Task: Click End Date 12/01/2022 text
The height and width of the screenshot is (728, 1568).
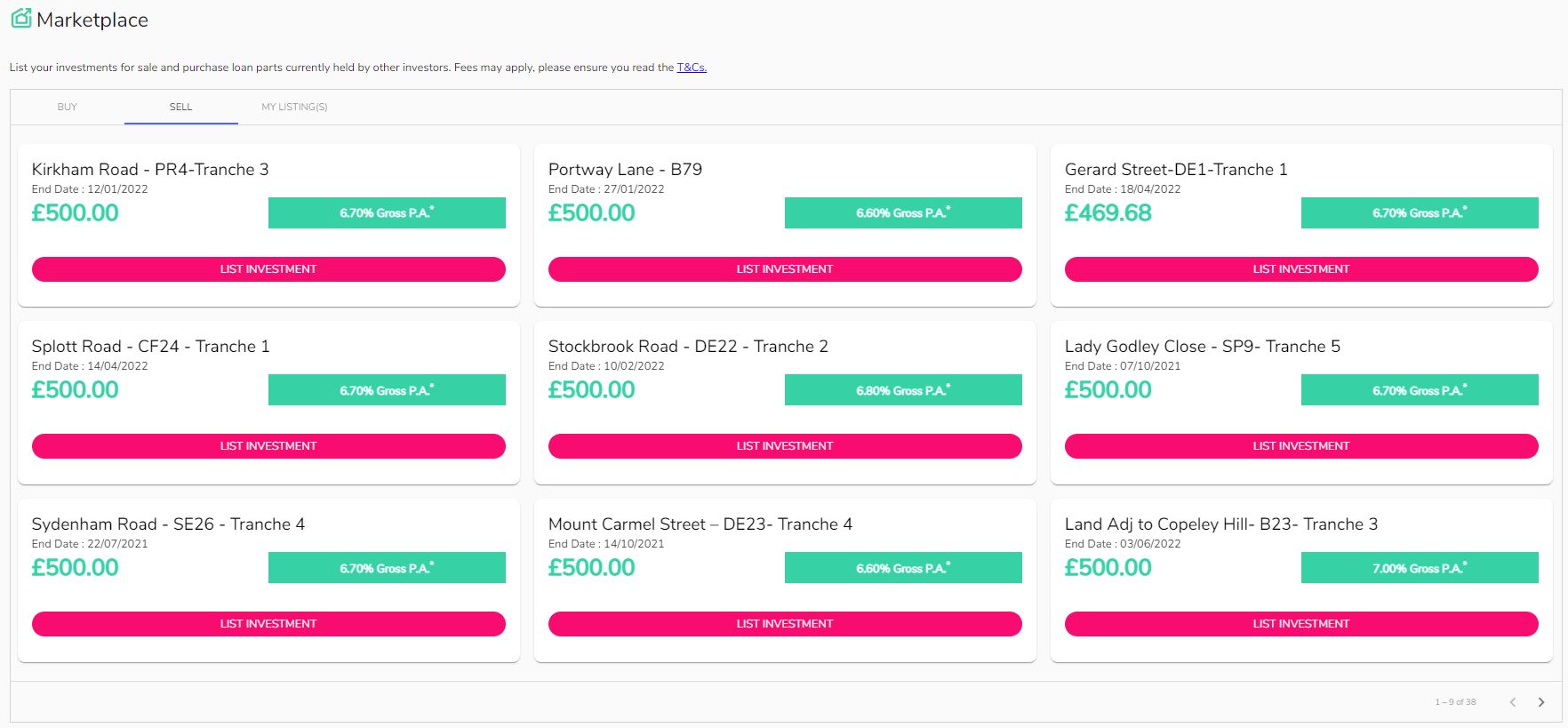Action: [90, 189]
